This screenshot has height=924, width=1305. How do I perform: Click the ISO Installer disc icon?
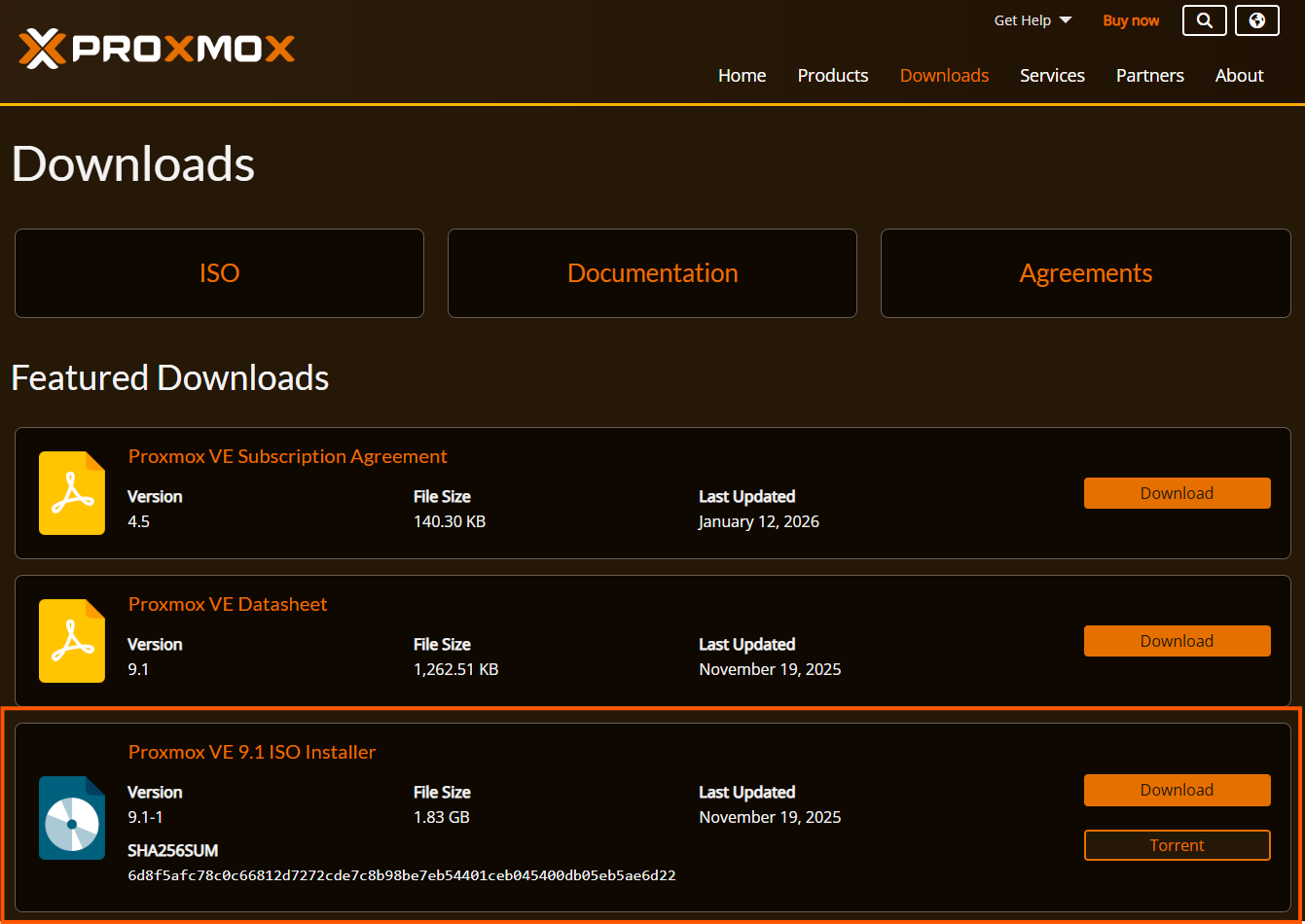[72, 818]
